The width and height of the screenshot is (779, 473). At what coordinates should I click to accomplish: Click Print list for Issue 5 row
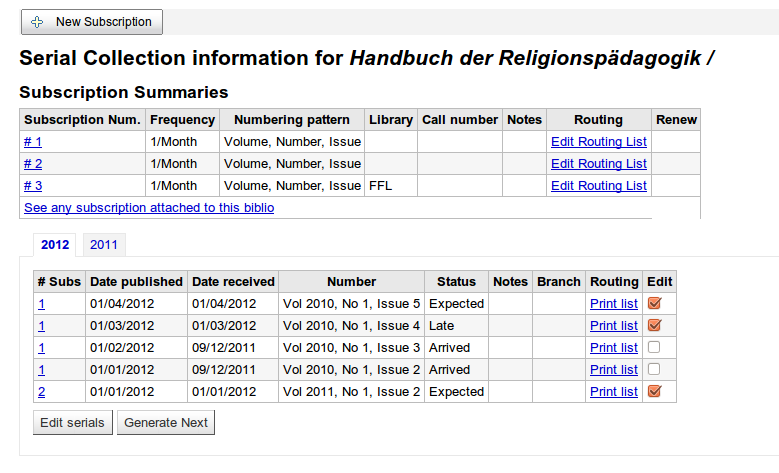(x=613, y=304)
